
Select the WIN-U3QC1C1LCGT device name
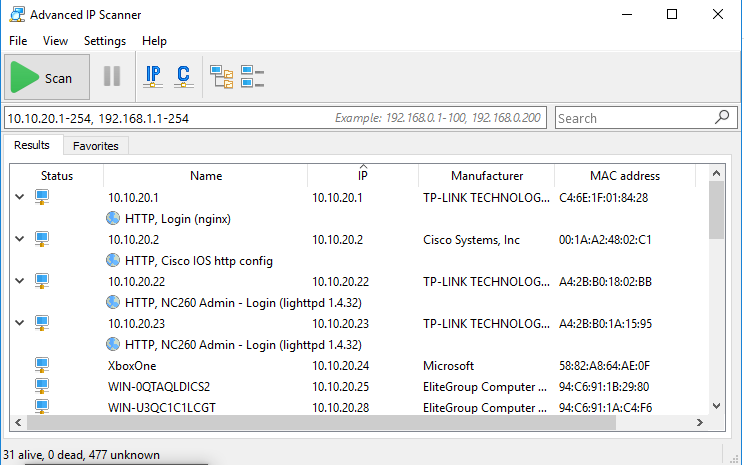click(162, 407)
